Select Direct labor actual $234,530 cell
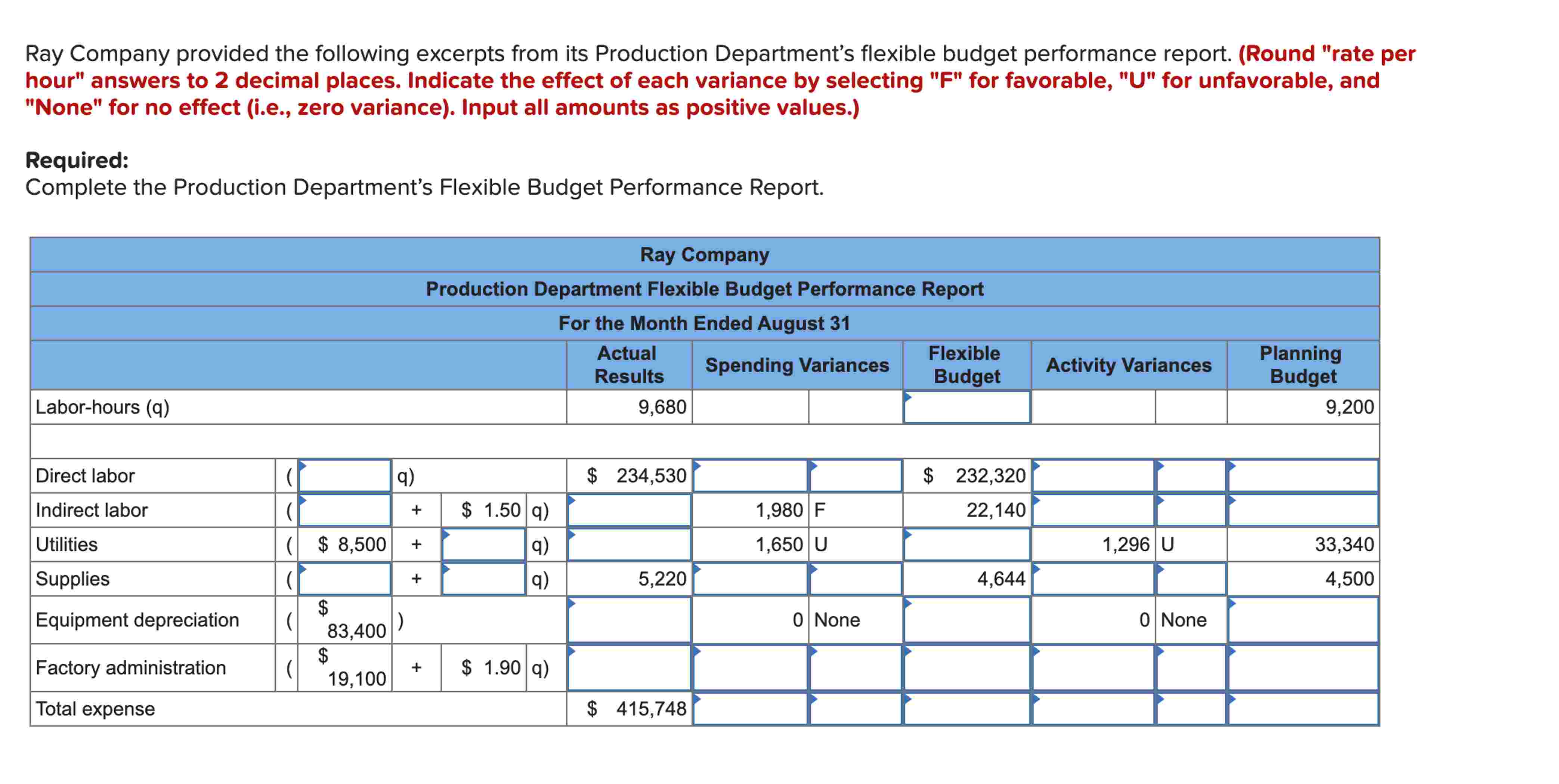This screenshot has height=784, width=1559. click(630, 475)
